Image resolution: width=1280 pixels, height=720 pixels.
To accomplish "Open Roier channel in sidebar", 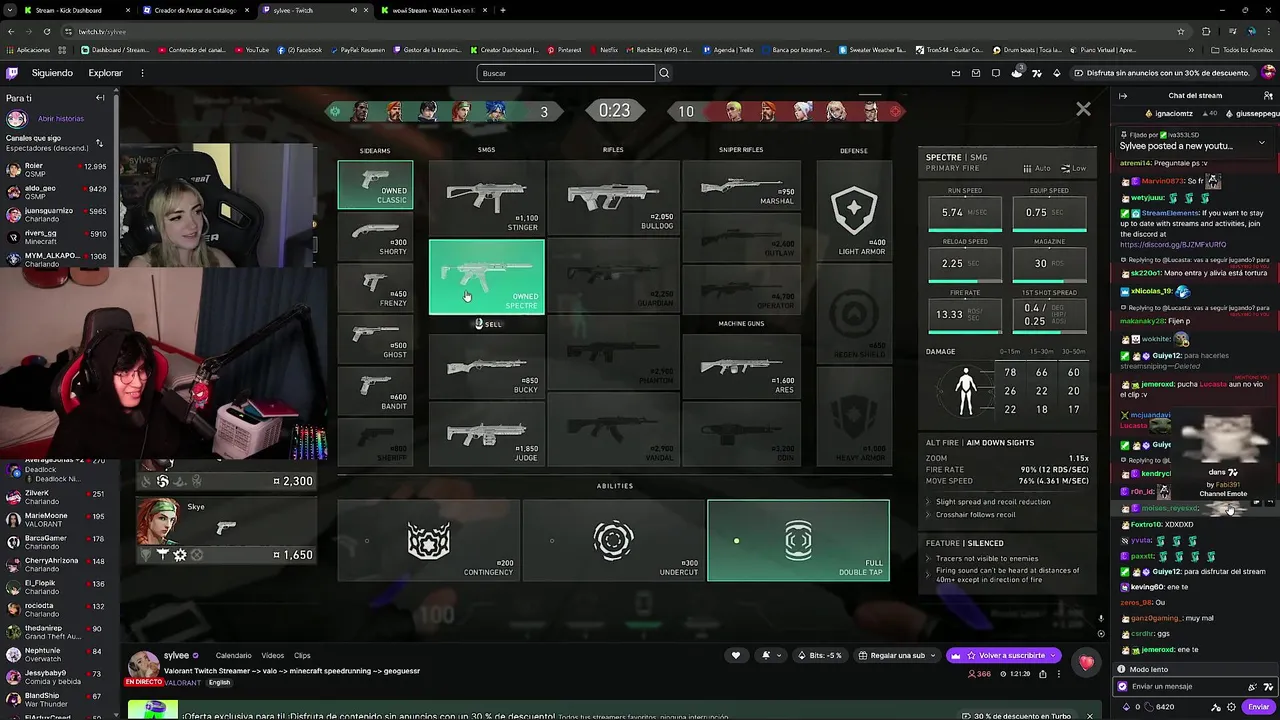I will [x=56, y=170].
